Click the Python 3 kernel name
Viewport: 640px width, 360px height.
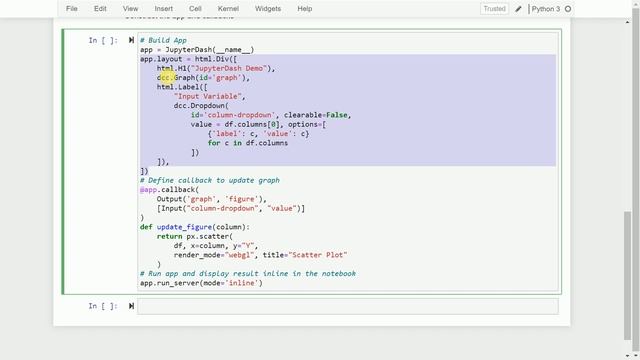click(546, 9)
